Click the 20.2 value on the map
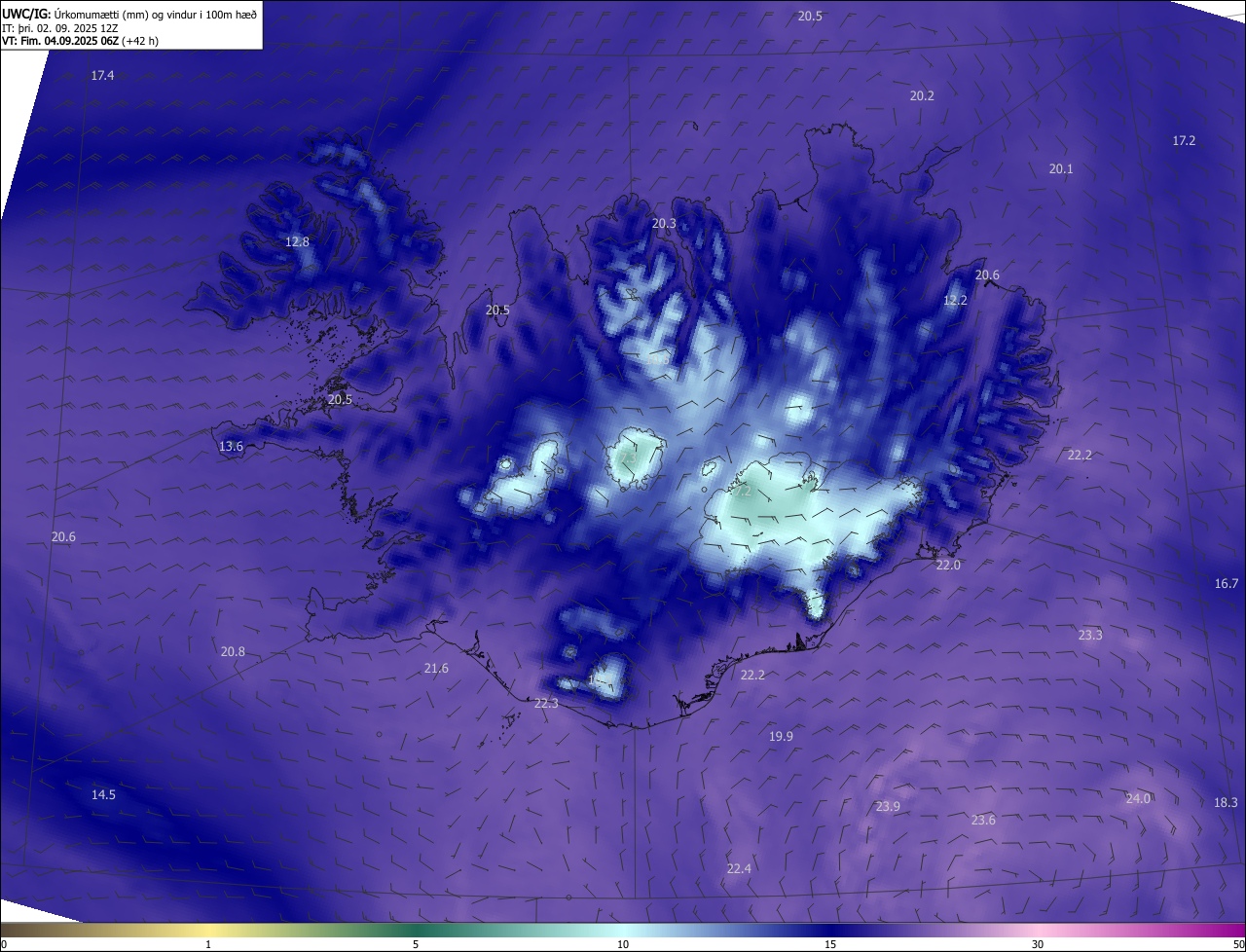Image resolution: width=1246 pixels, height=952 pixels. click(922, 95)
